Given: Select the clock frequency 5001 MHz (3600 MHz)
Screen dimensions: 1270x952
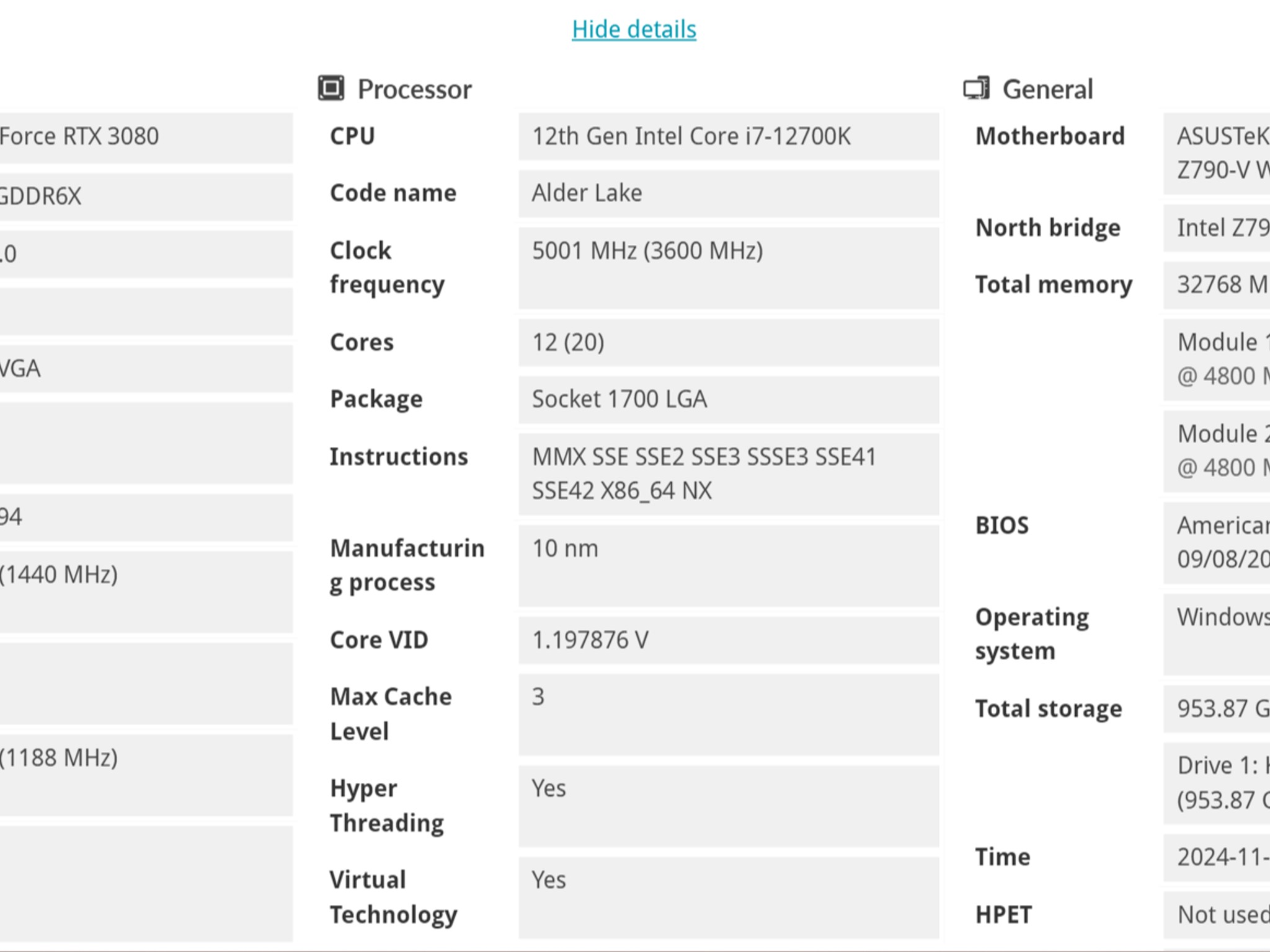Looking at the screenshot, I should 729,268.
